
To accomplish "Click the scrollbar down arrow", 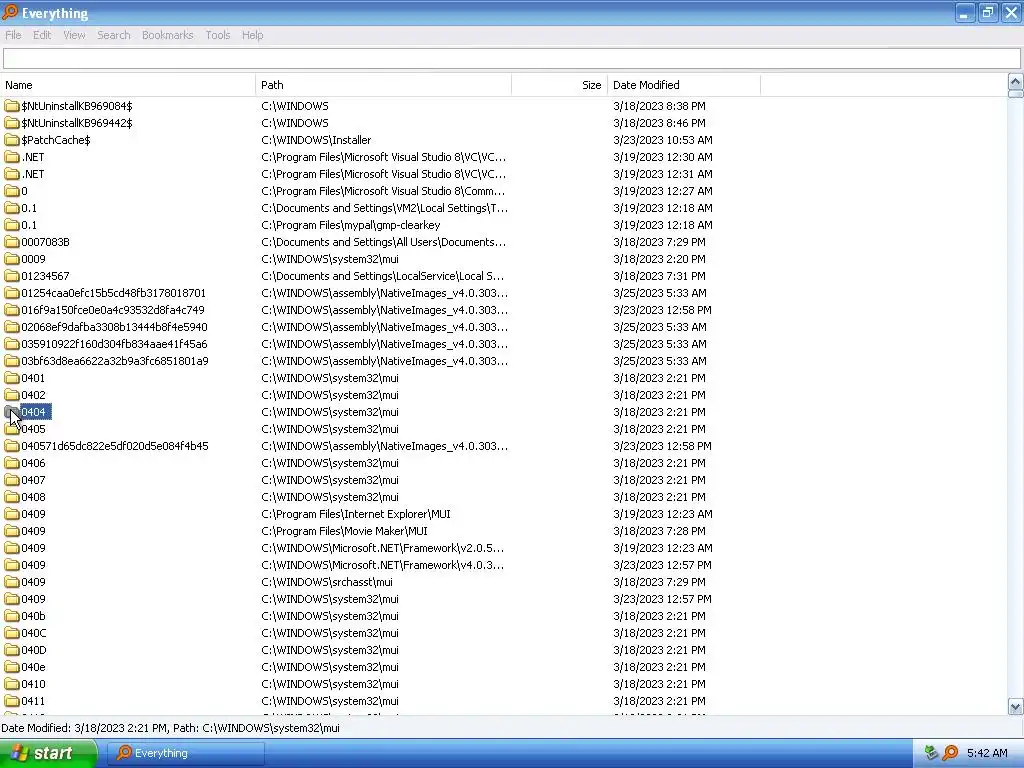I will [x=1015, y=707].
